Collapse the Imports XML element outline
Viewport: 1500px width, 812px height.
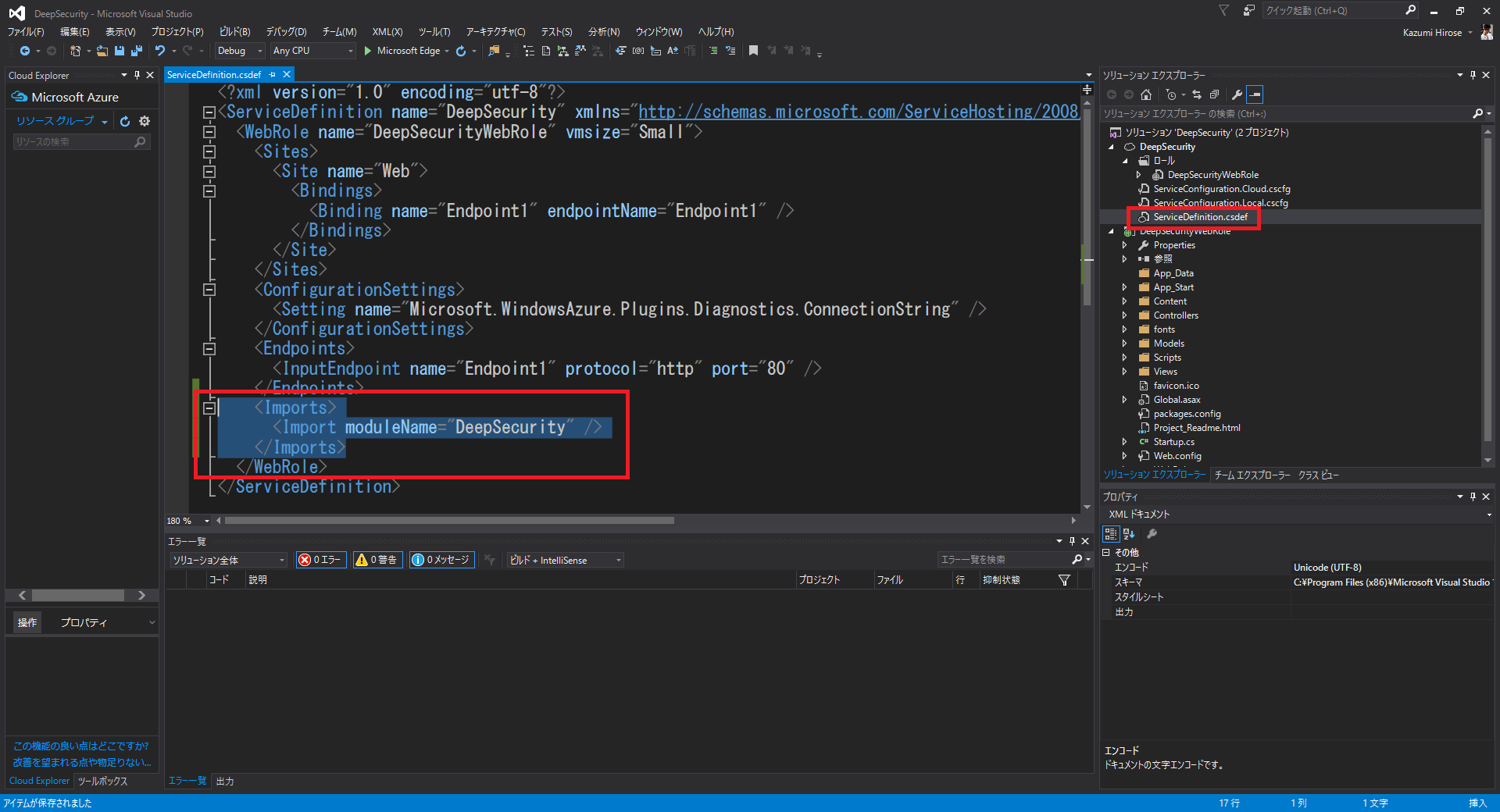click(209, 408)
